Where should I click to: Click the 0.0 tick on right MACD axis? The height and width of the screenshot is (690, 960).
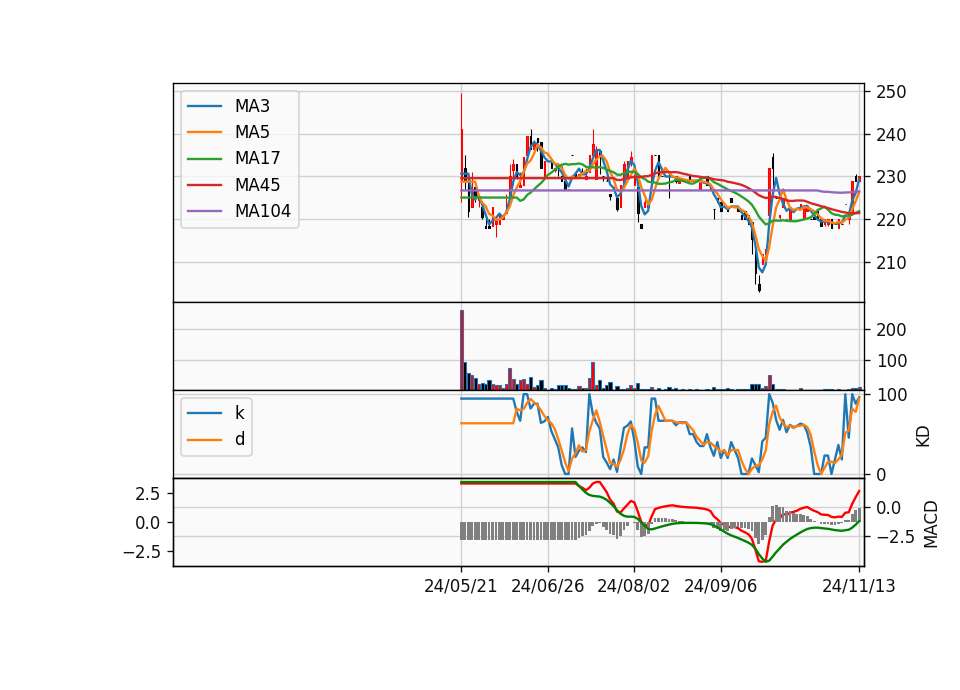(x=888, y=508)
